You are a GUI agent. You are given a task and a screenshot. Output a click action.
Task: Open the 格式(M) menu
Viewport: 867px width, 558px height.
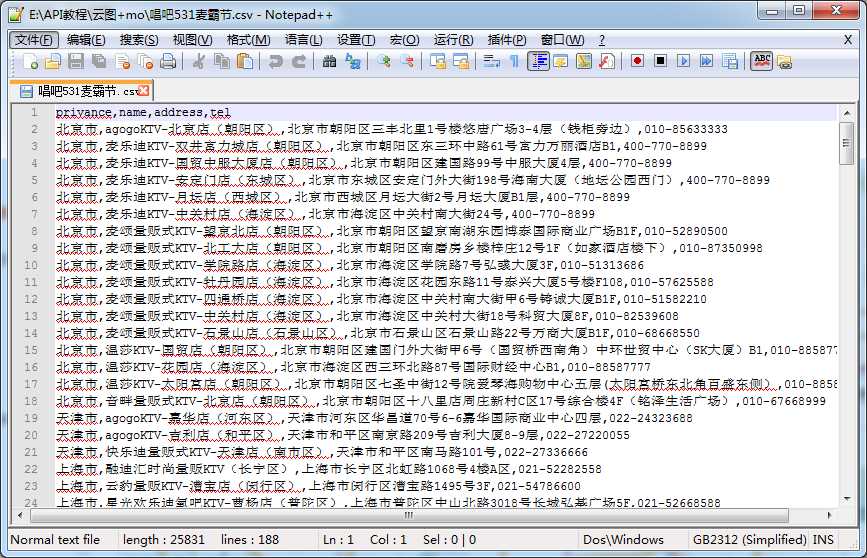click(248, 40)
